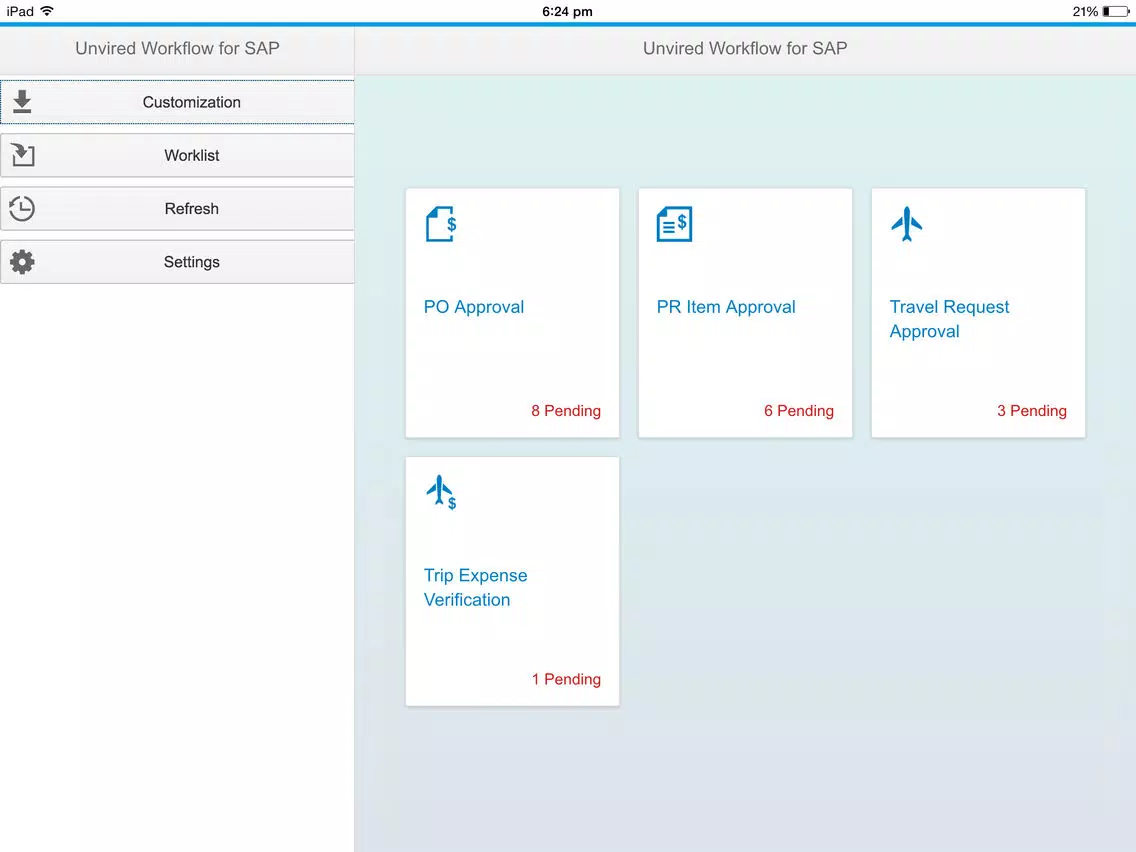1136x852 pixels.
Task: Tap the 6:24 pm clock
Action: pyautogui.click(x=567, y=12)
